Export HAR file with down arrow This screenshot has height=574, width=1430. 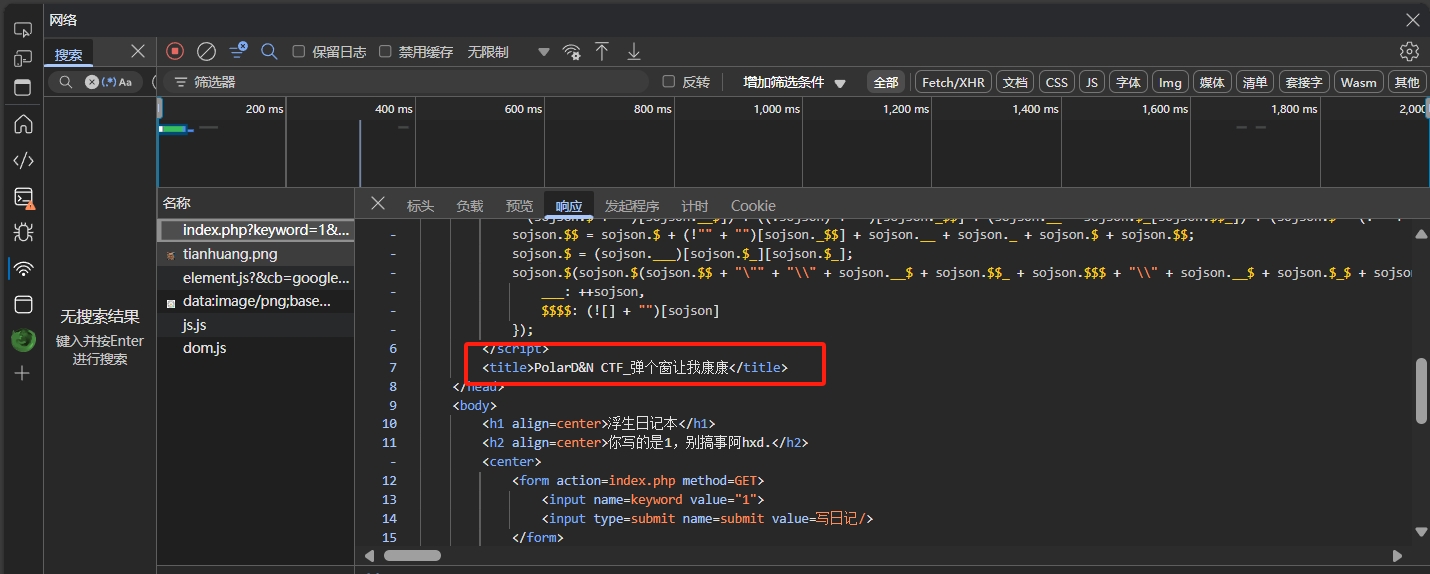click(x=633, y=51)
